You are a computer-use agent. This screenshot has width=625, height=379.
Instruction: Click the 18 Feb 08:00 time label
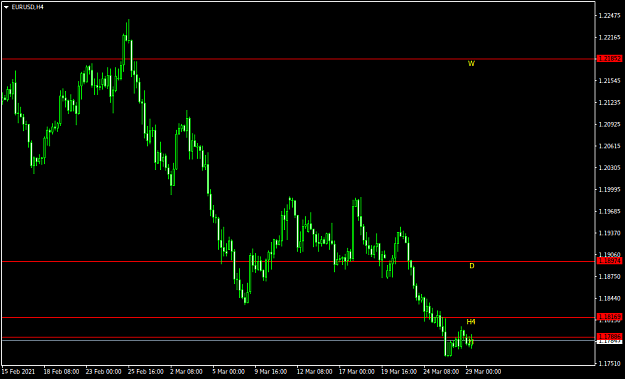point(61,372)
